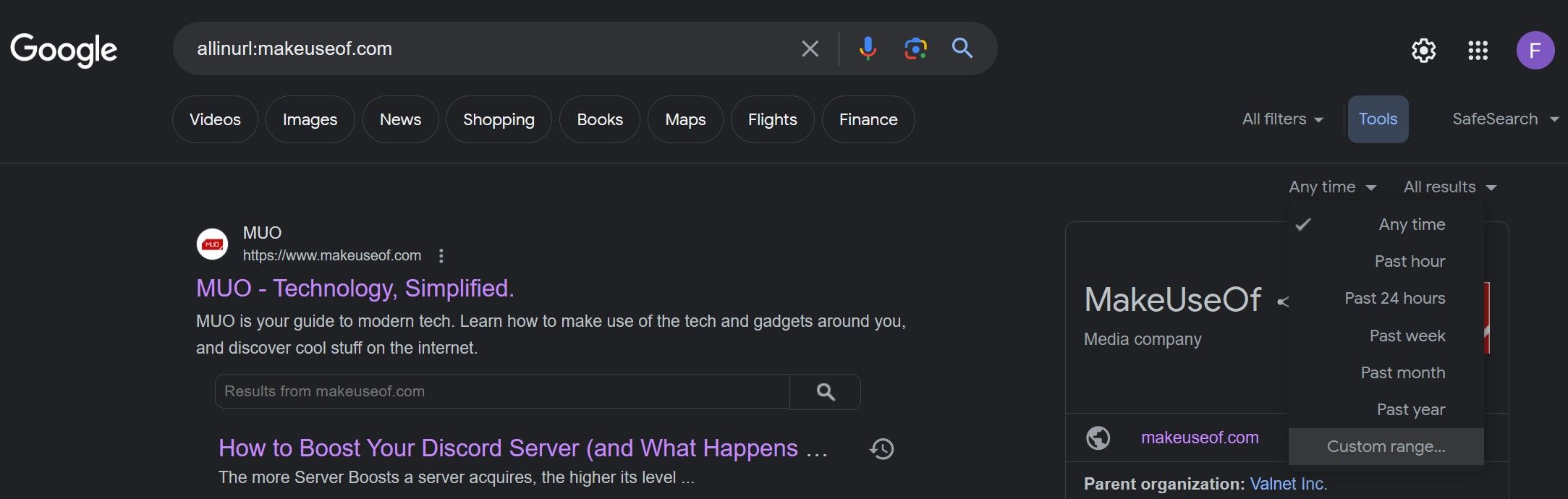Open the Valnet Inc. parent organization link
The image size is (1568, 499).
click(1288, 484)
